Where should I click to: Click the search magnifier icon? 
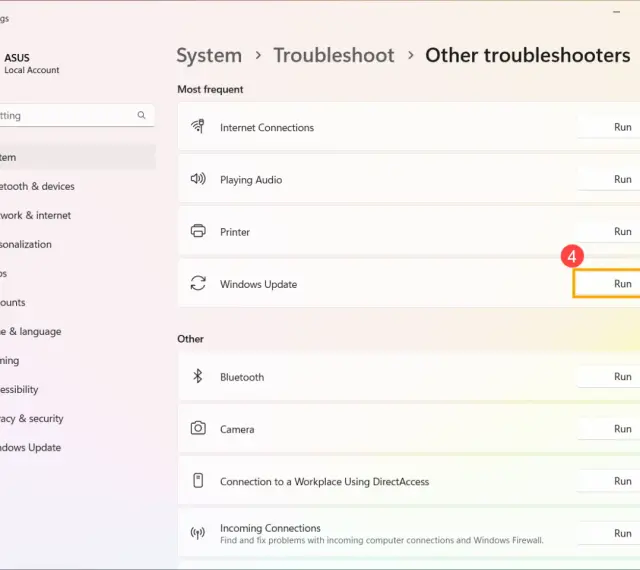(x=141, y=115)
